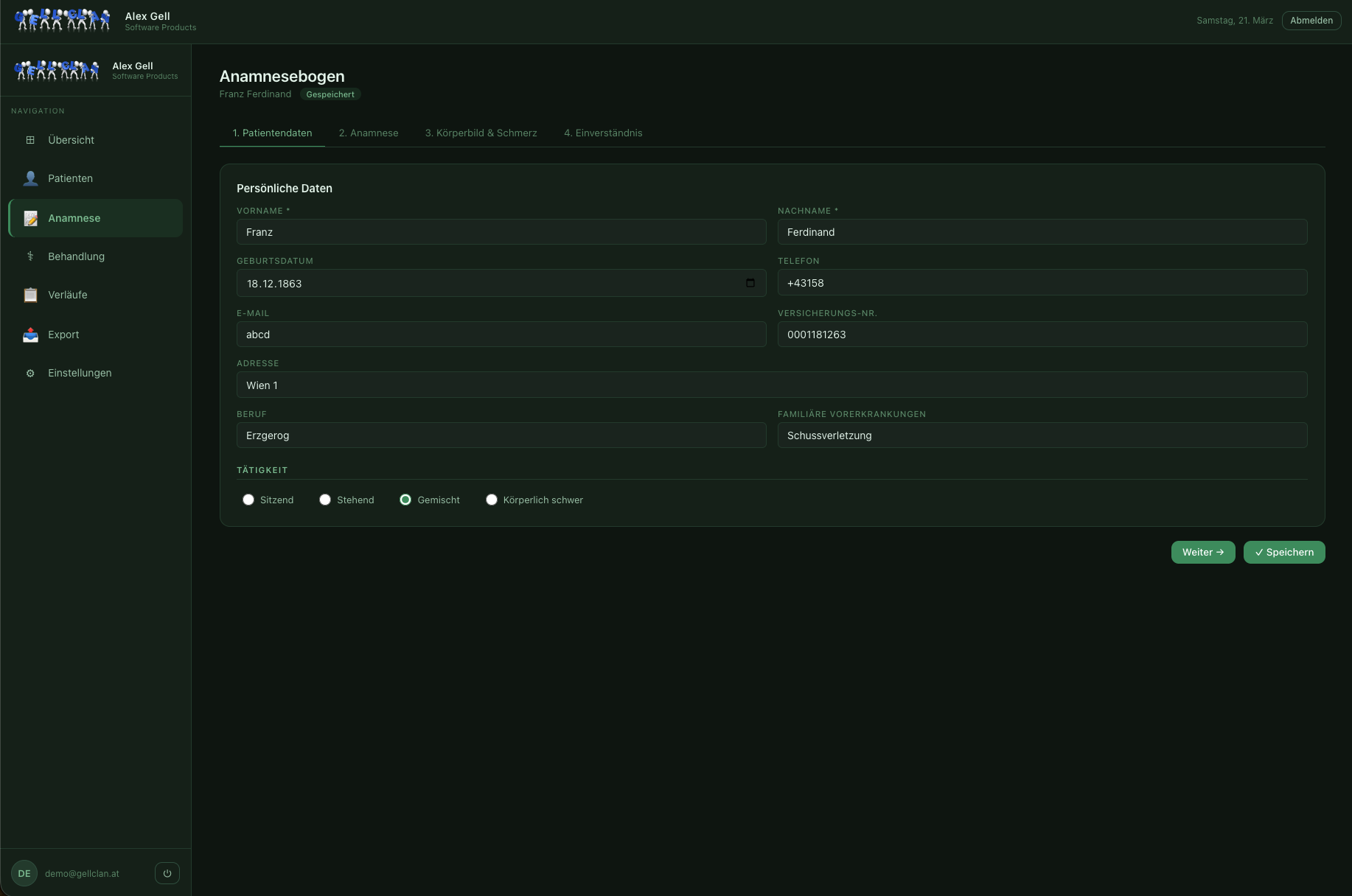Select the Gemischt radio option
The width and height of the screenshot is (1352, 896).
(405, 500)
